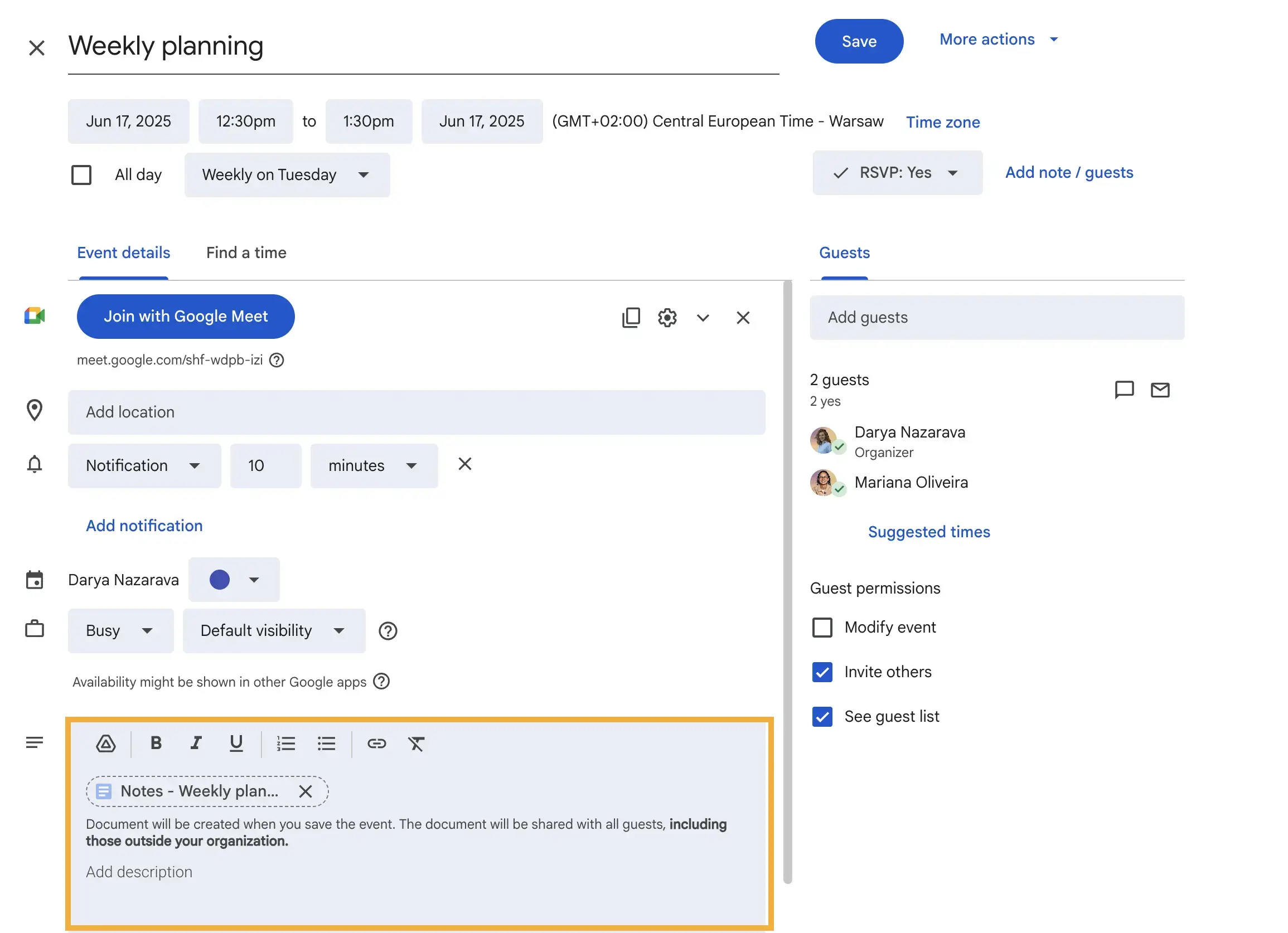Disable the Invite others permission
1288x933 pixels.
pyautogui.click(x=822, y=672)
